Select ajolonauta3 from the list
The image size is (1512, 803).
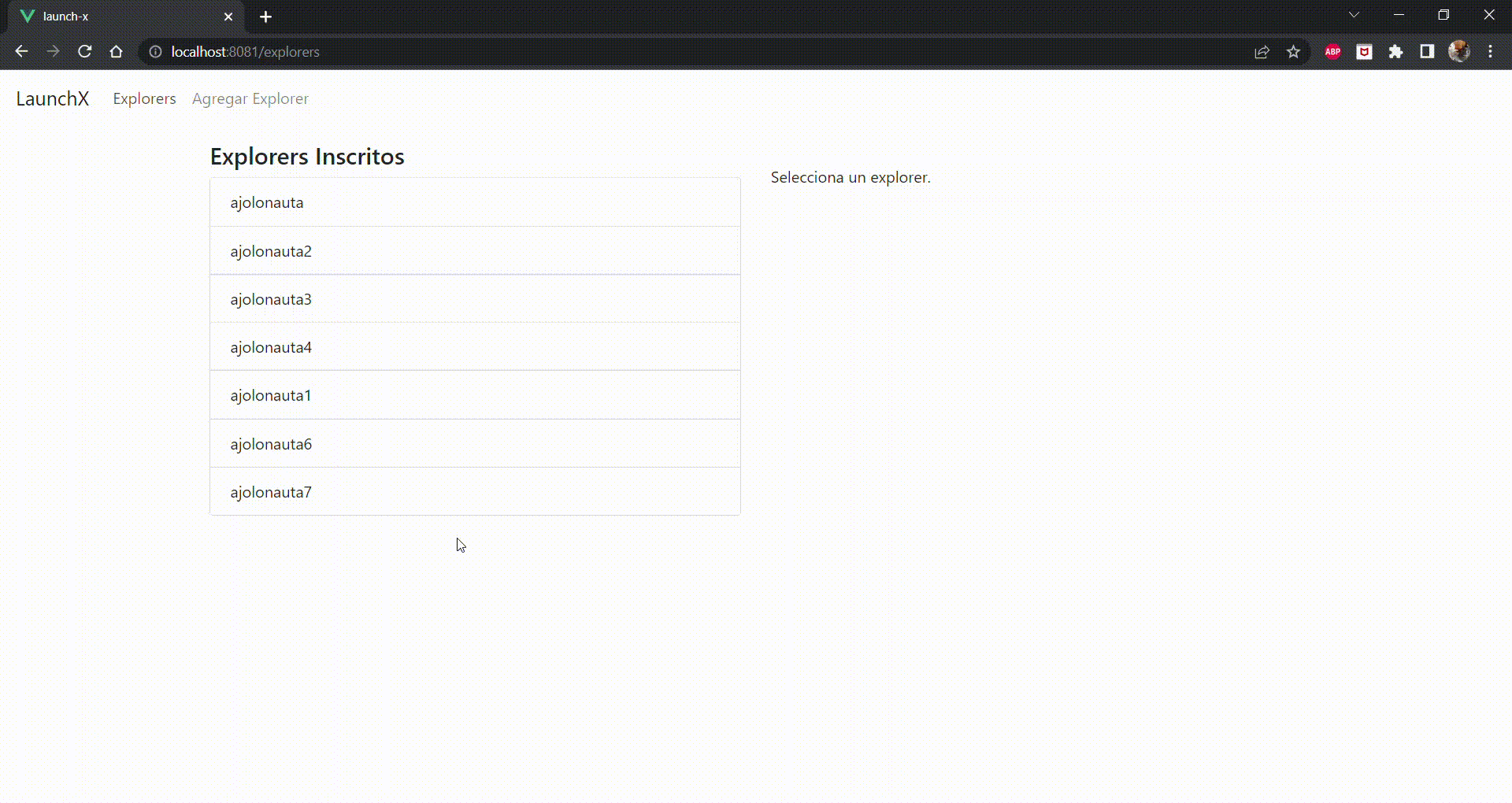(474, 299)
